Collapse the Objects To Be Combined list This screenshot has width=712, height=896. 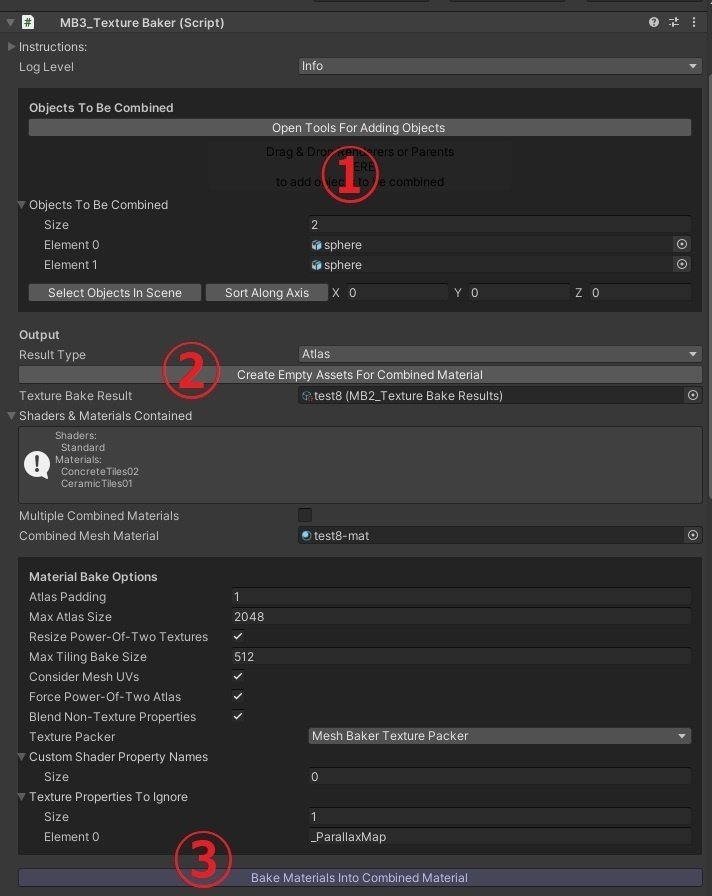point(22,205)
